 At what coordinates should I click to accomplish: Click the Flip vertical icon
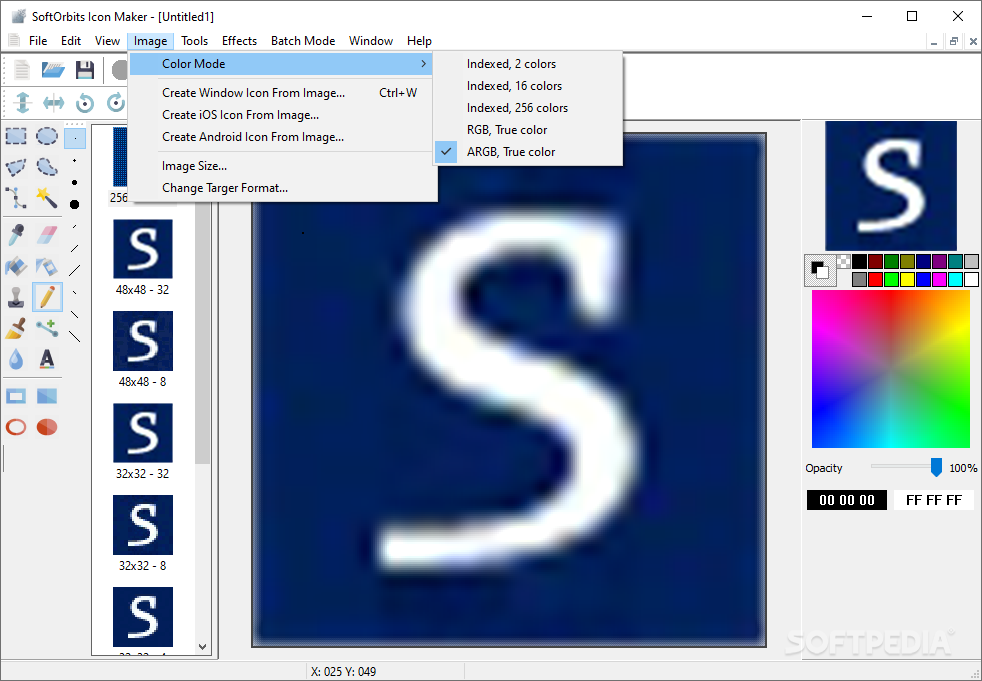coord(23,103)
